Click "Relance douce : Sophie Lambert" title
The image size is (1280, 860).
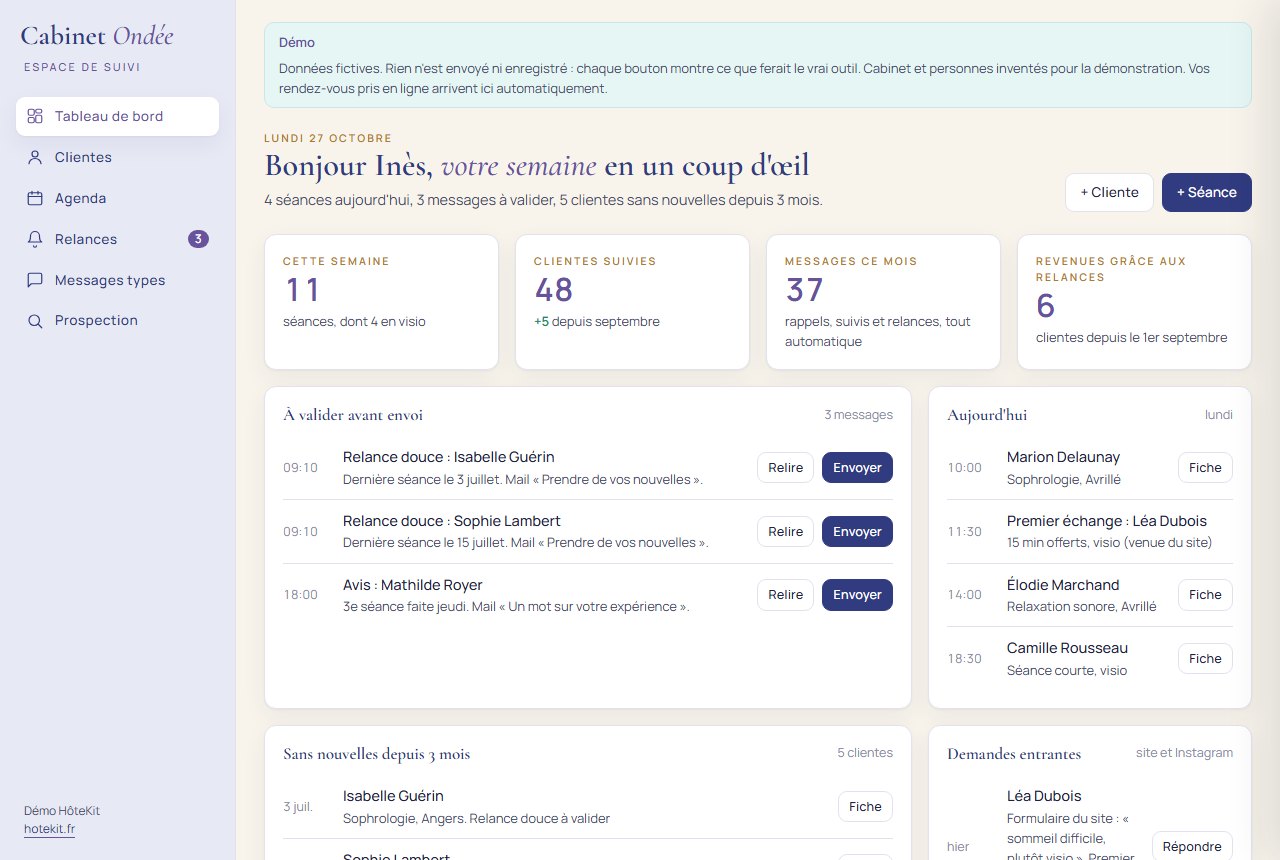pyautogui.click(x=451, y=521)
